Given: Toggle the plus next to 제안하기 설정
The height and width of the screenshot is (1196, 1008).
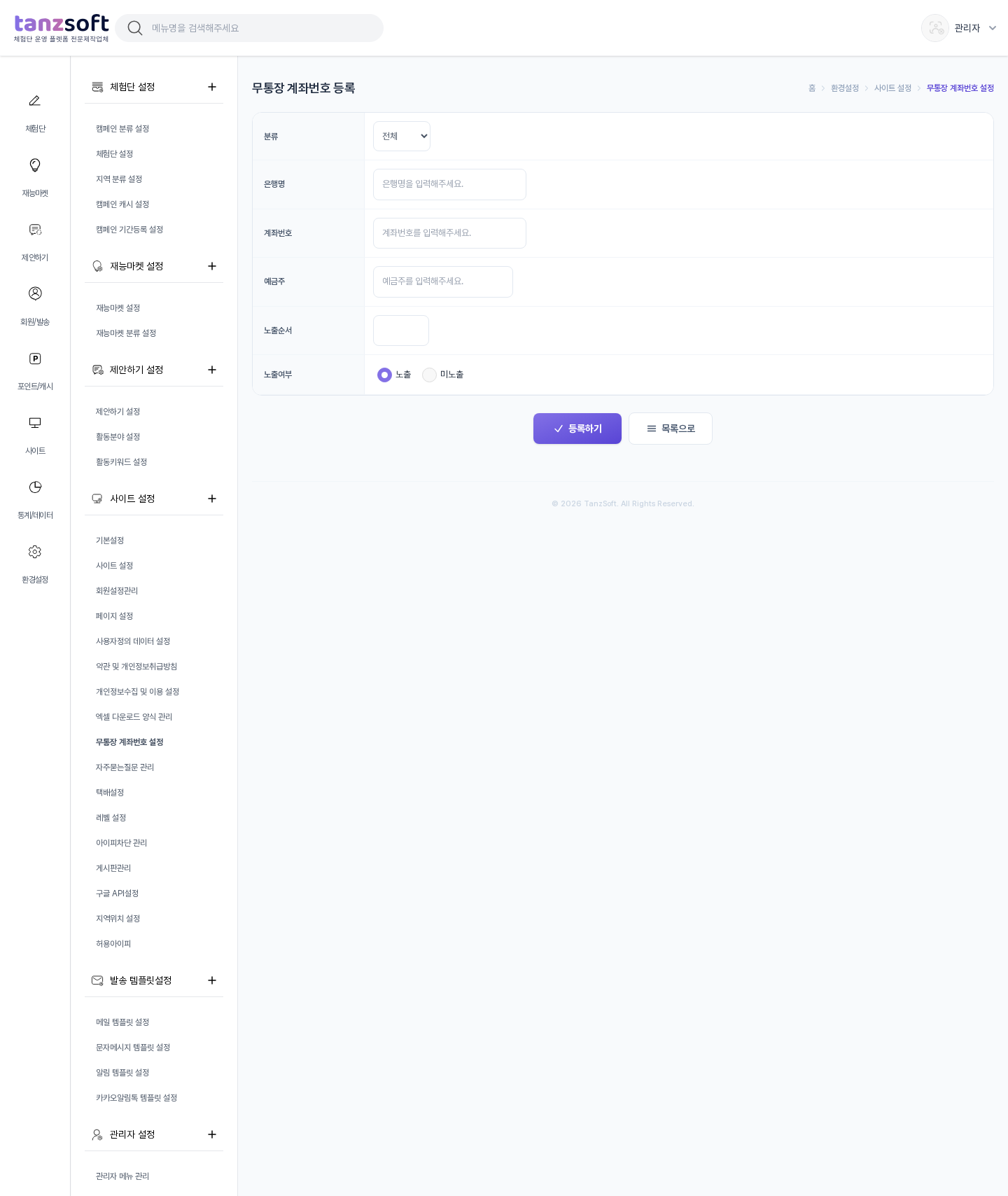Looking at the screenshot, I should click(212, 370).
